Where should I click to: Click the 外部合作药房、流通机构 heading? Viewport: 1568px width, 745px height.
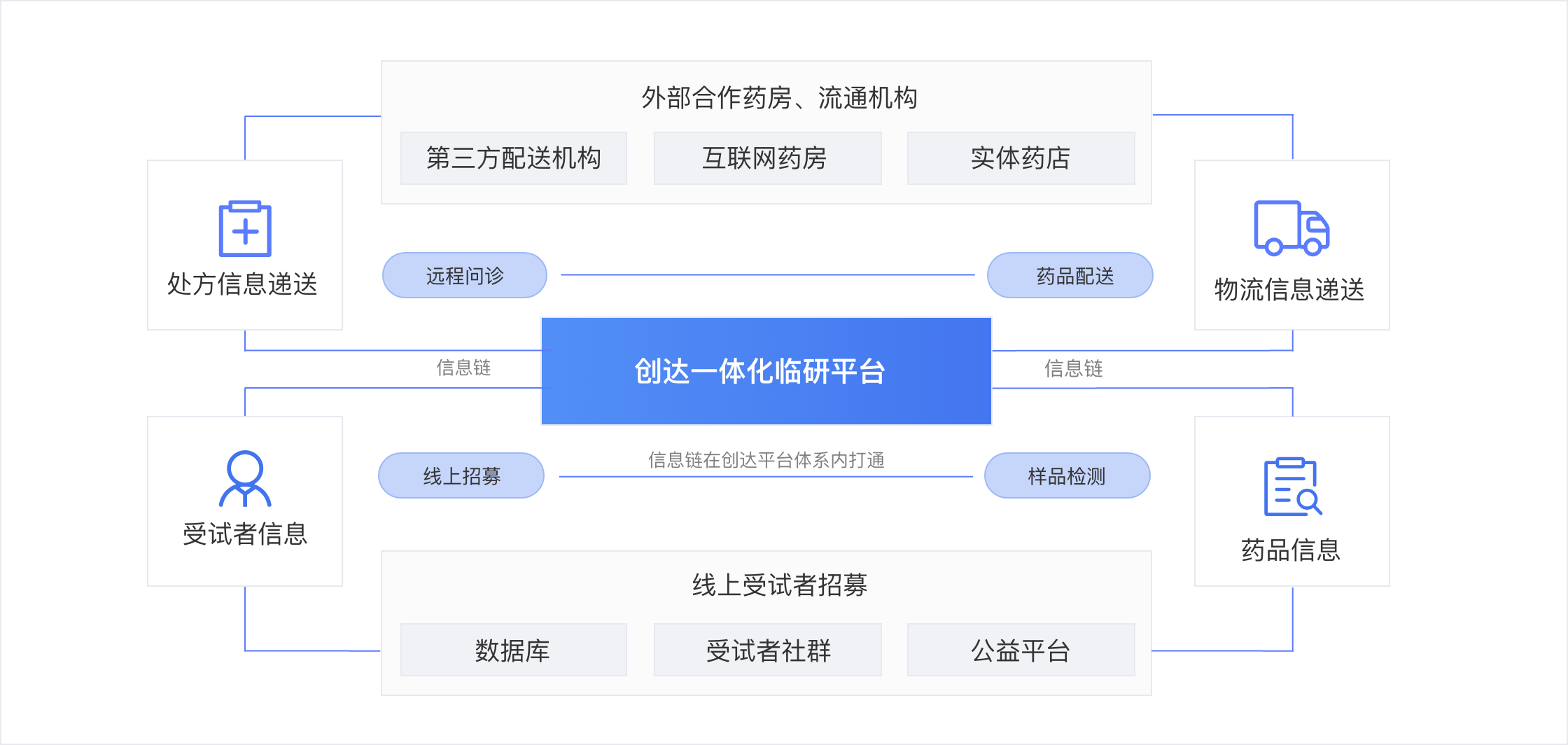pyautogui.click(x=780, y=98)
